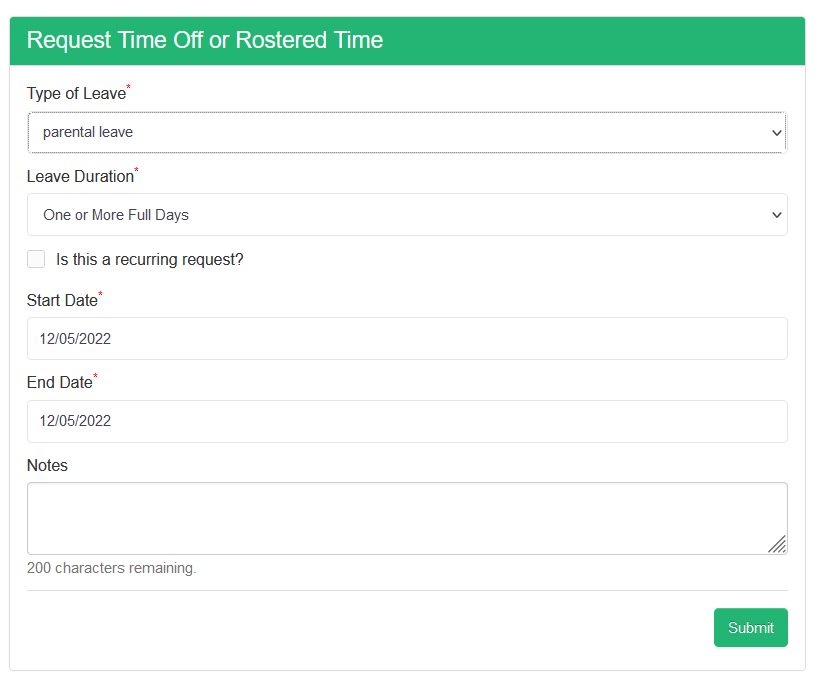831x690 pixels.
Task: Focus the Start Date input field
Action: pos(407,339)
